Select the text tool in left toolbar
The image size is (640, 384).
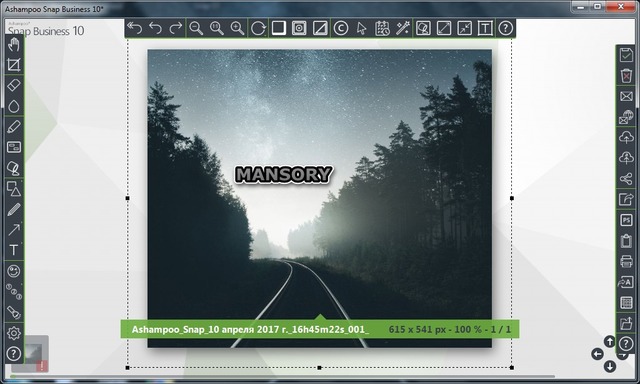click(x=13, y=250)
